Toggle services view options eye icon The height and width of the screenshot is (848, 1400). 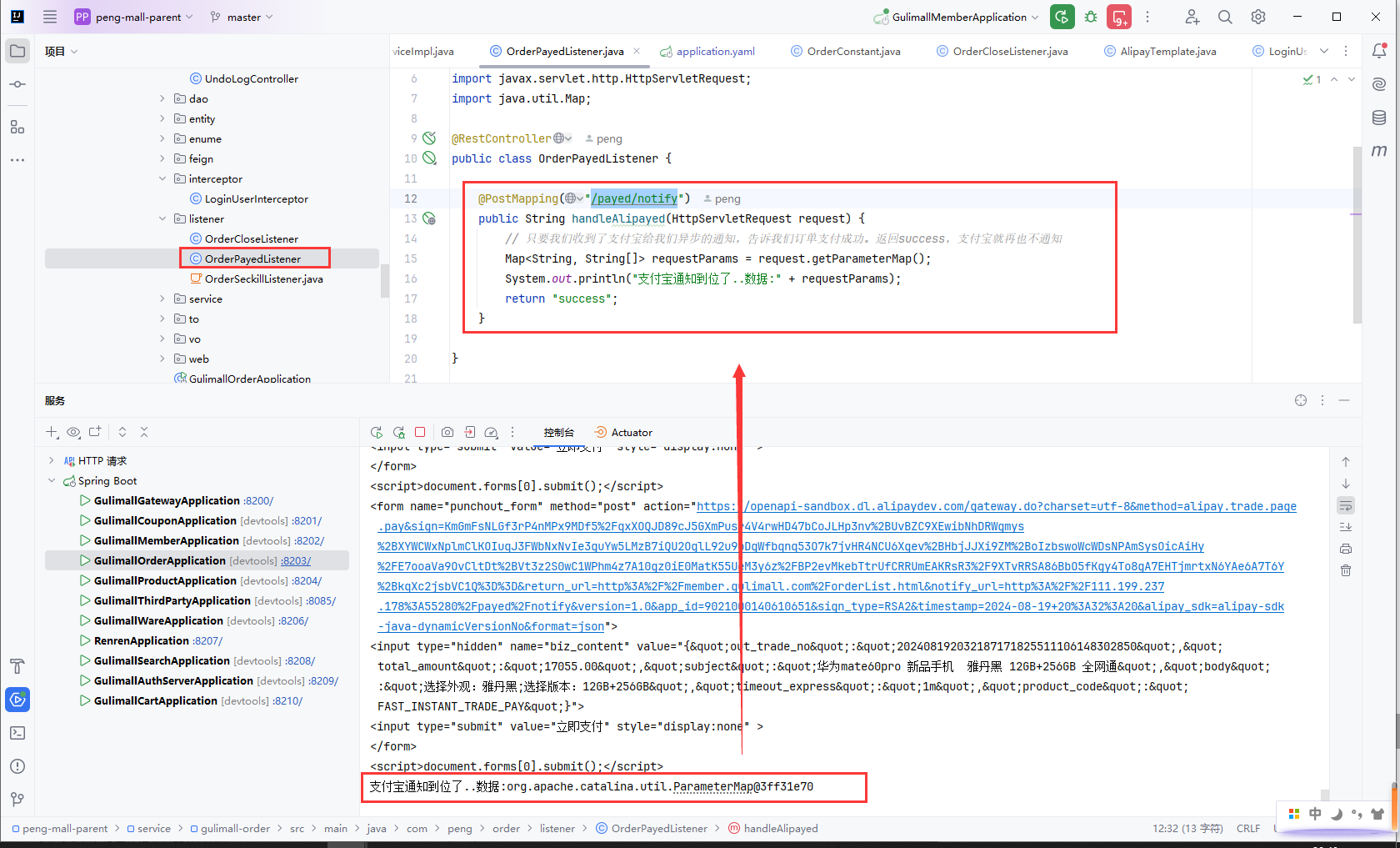pos(73,432)
